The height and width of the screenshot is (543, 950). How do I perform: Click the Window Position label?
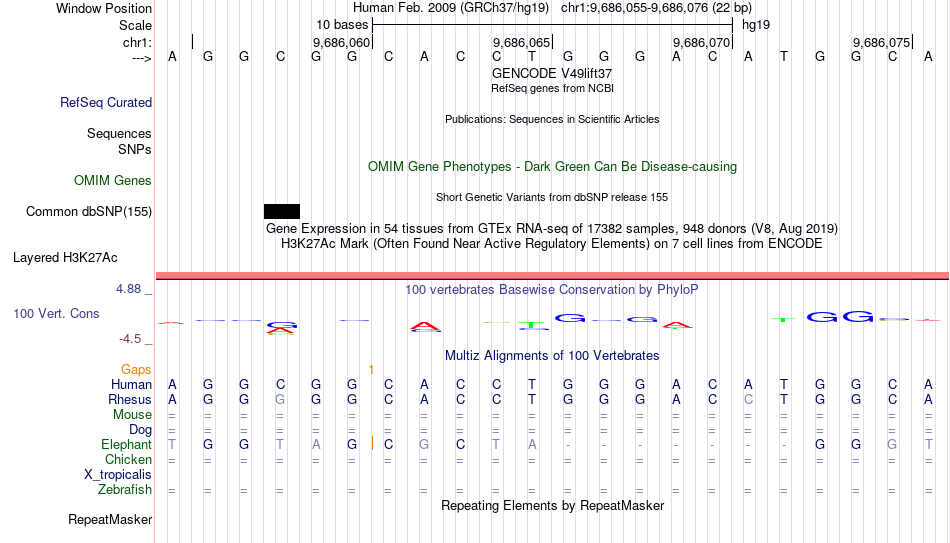[104, 8]
